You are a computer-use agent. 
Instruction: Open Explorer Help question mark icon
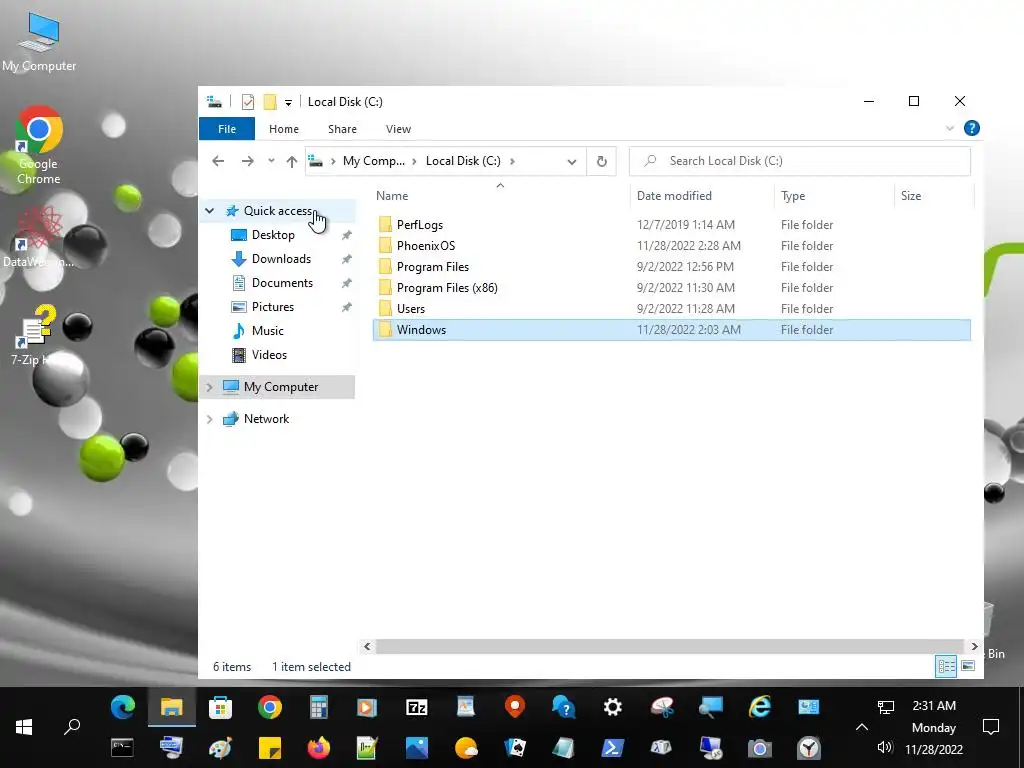(972, 128)
